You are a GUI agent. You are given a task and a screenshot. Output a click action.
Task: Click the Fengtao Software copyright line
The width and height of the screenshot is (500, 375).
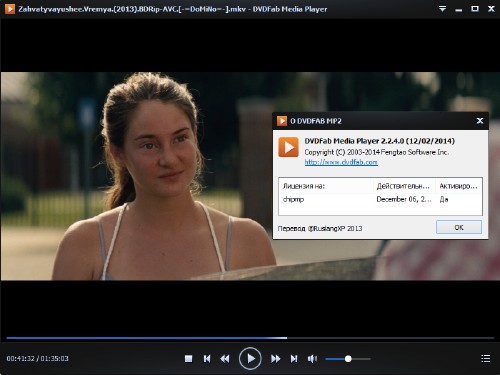point(377,152)
